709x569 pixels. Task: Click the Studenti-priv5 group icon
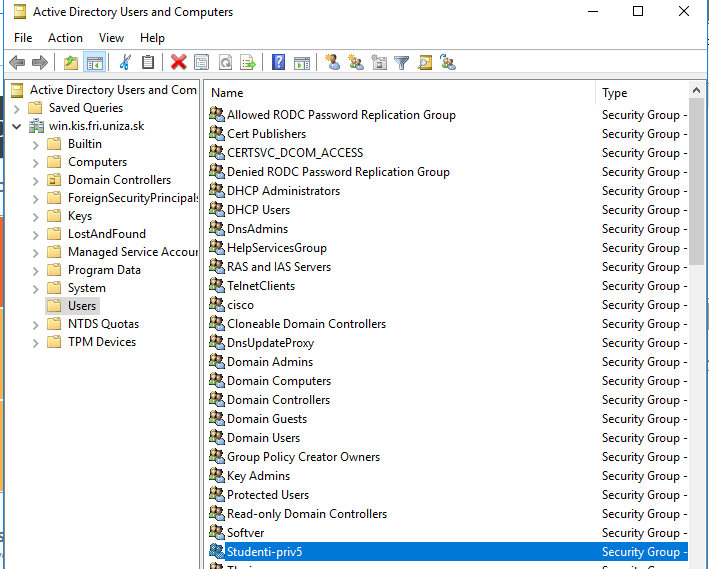217,551
